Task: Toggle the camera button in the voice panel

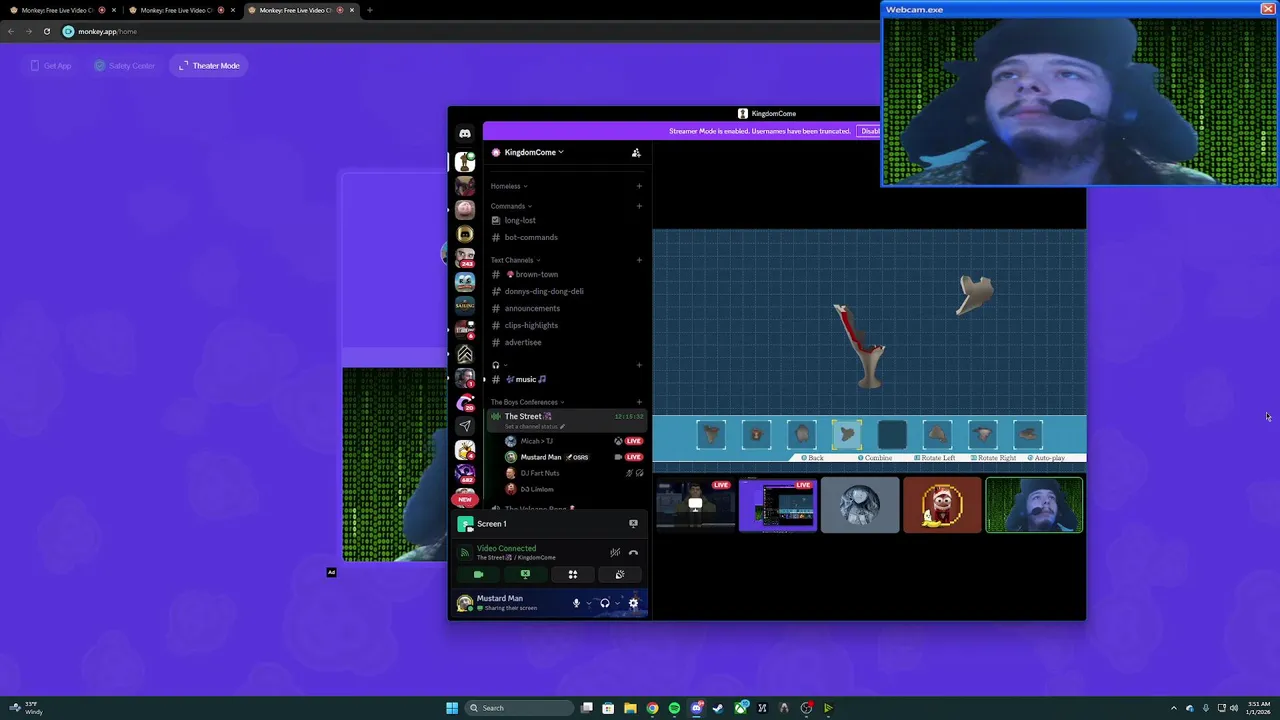Action: 478,574
